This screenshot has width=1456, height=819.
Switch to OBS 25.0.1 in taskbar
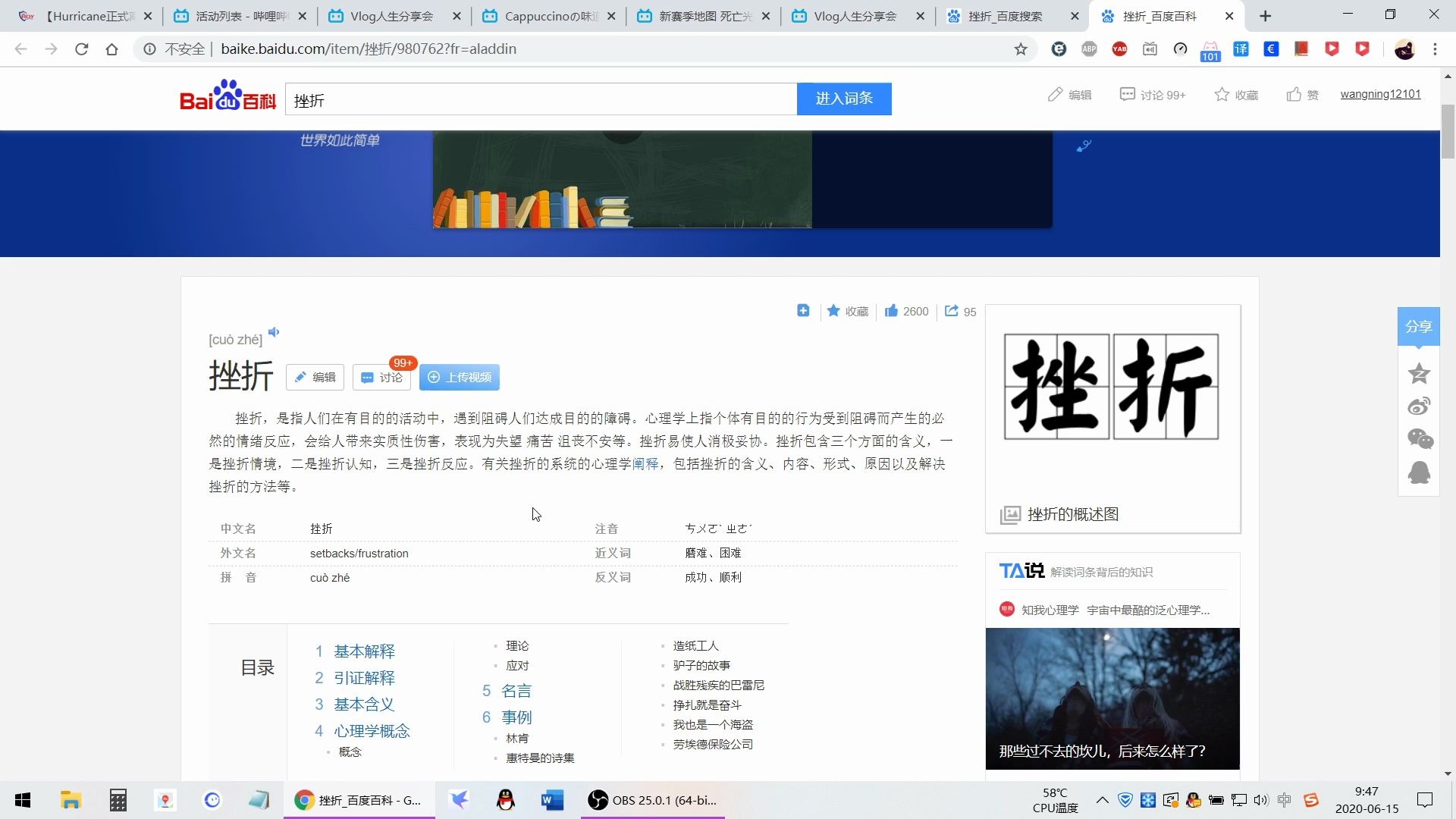click(x=653, y=800)
